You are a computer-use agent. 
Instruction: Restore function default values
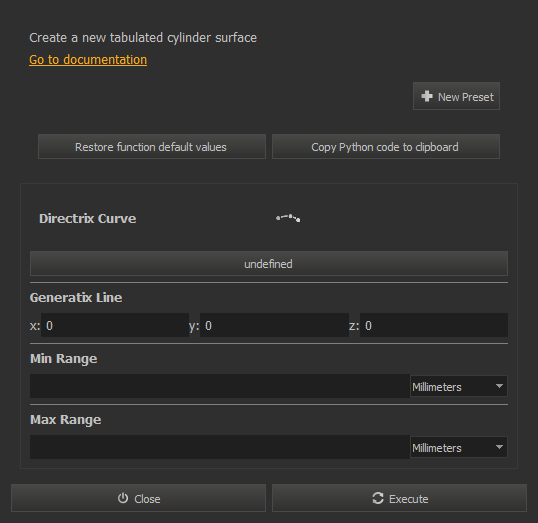click(x=152, y=147)
